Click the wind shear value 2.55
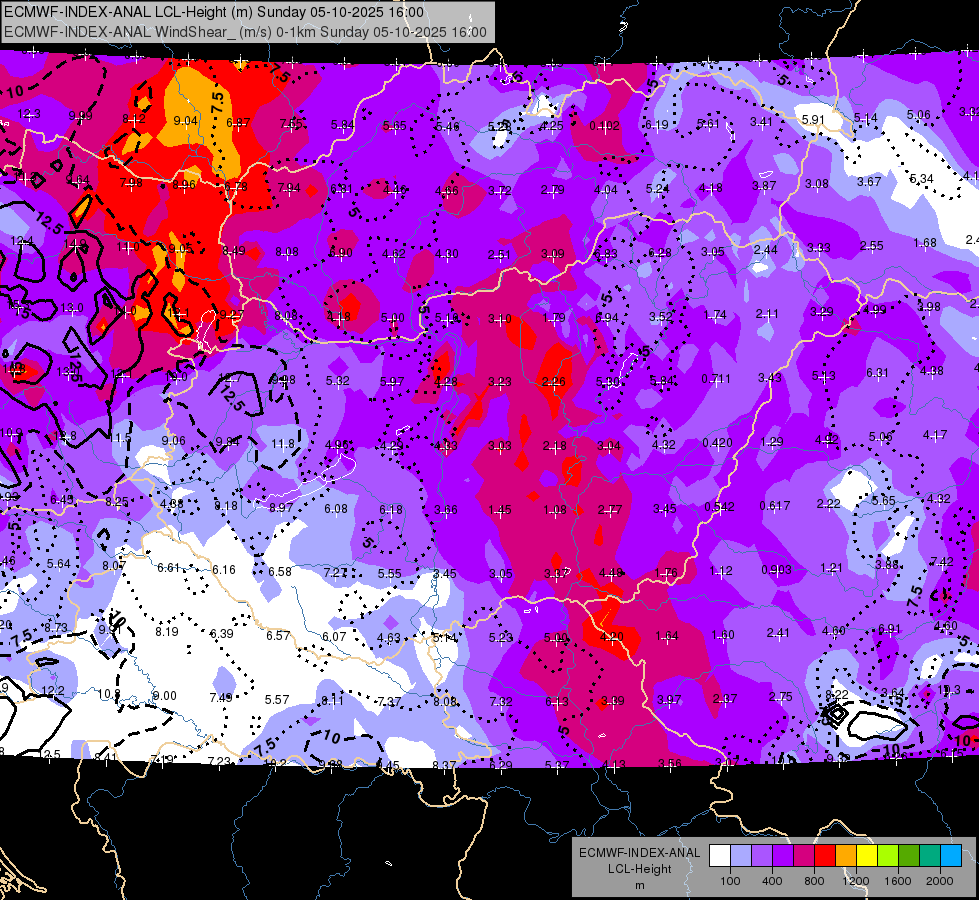 pyautogui.click(x=872, y=245)
